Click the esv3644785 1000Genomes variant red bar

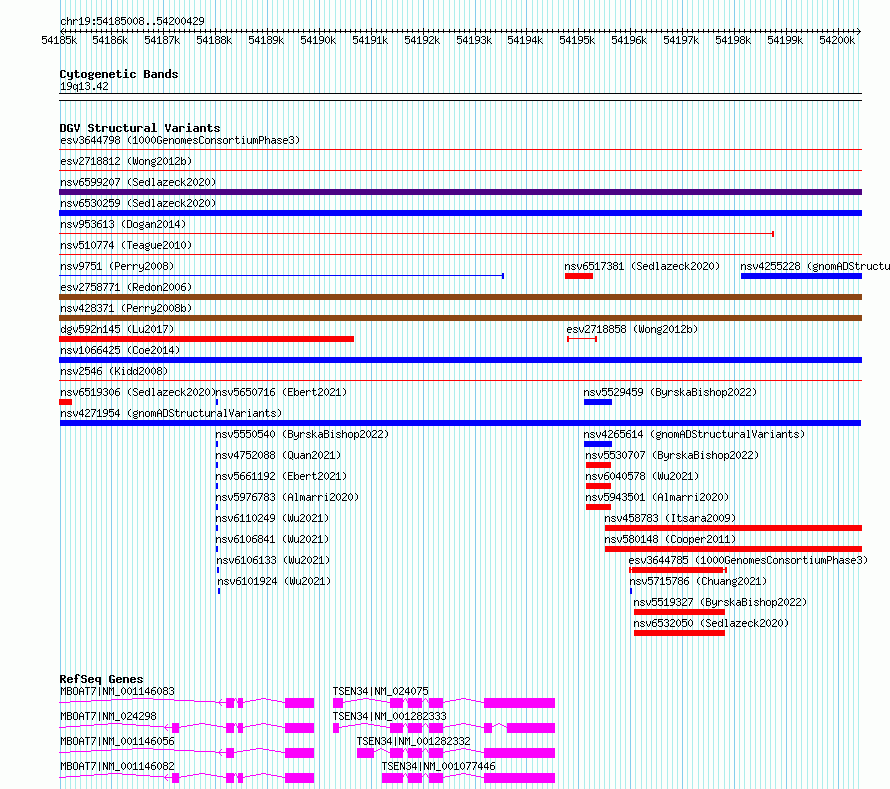(x=678, y=570)
